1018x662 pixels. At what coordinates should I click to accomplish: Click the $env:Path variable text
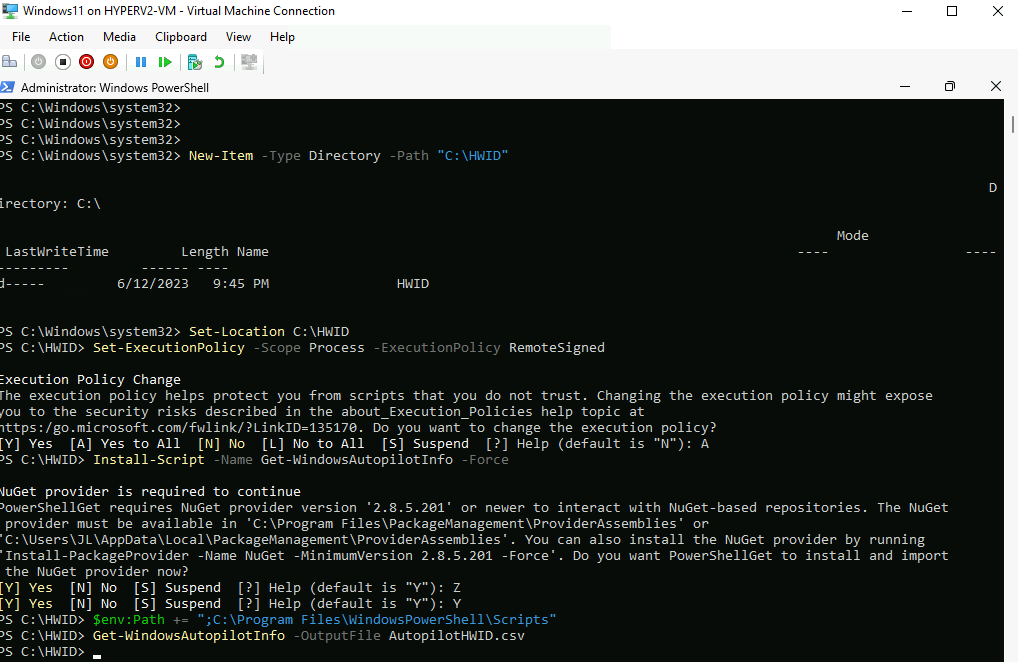[x=129, y=620]
